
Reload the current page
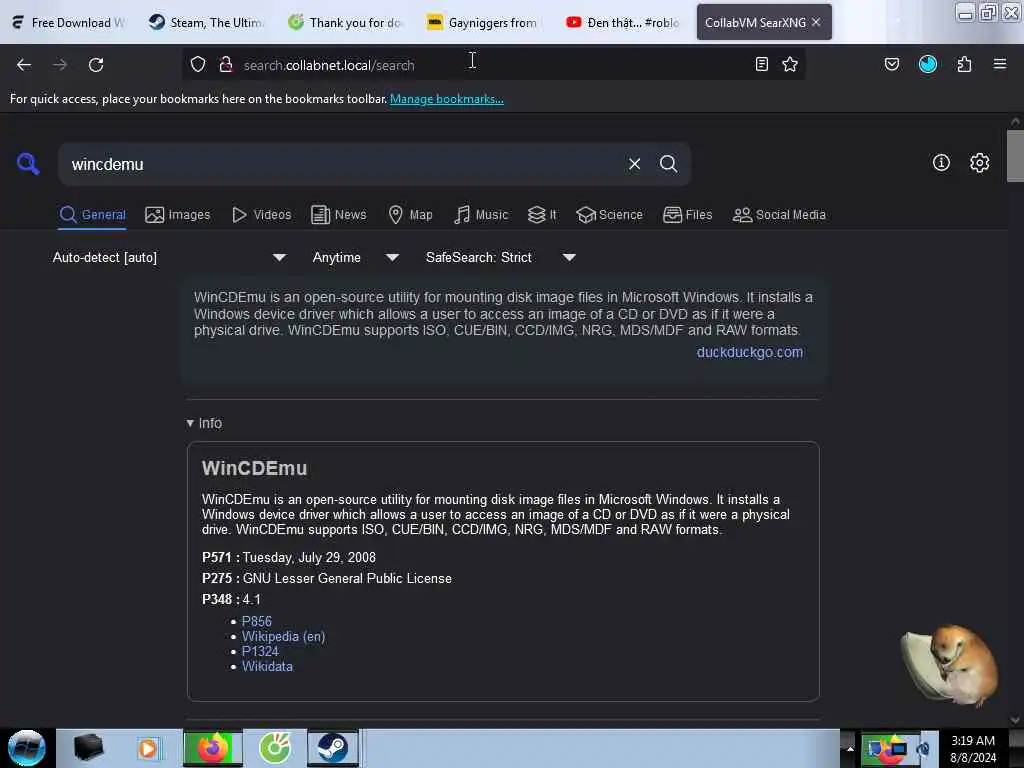(96, 65)
